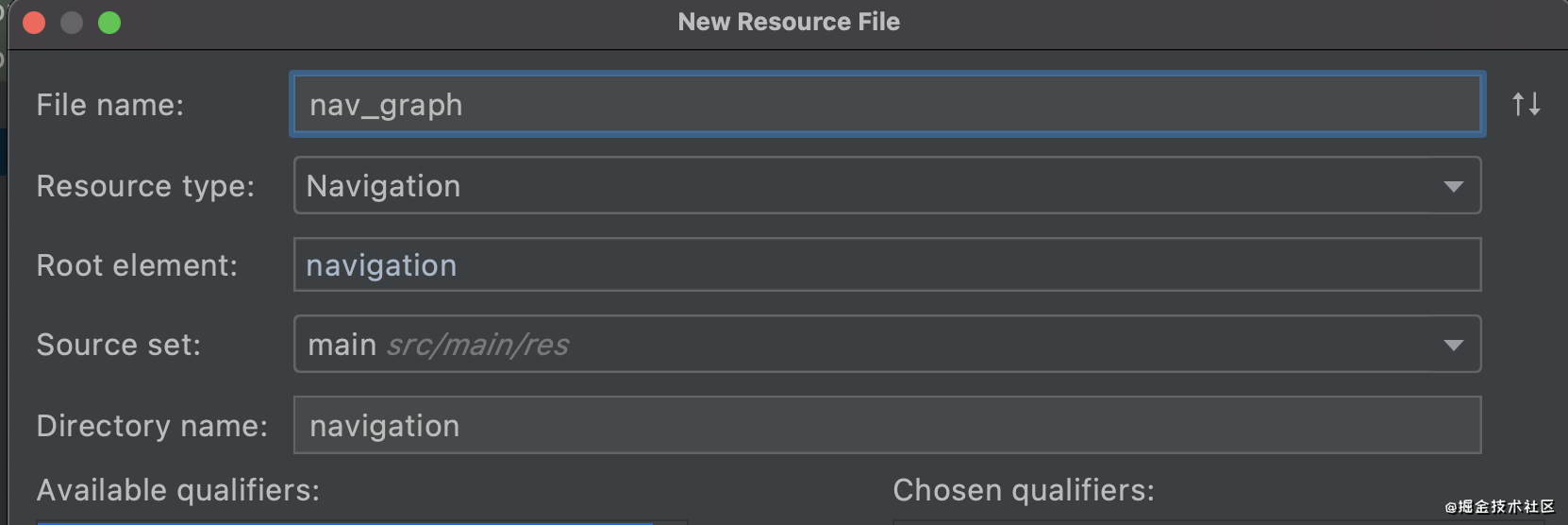The image size is (1568, 525).
Task: Select the 'main src/main/res' source set text
Action: click(x=439, y=345)
